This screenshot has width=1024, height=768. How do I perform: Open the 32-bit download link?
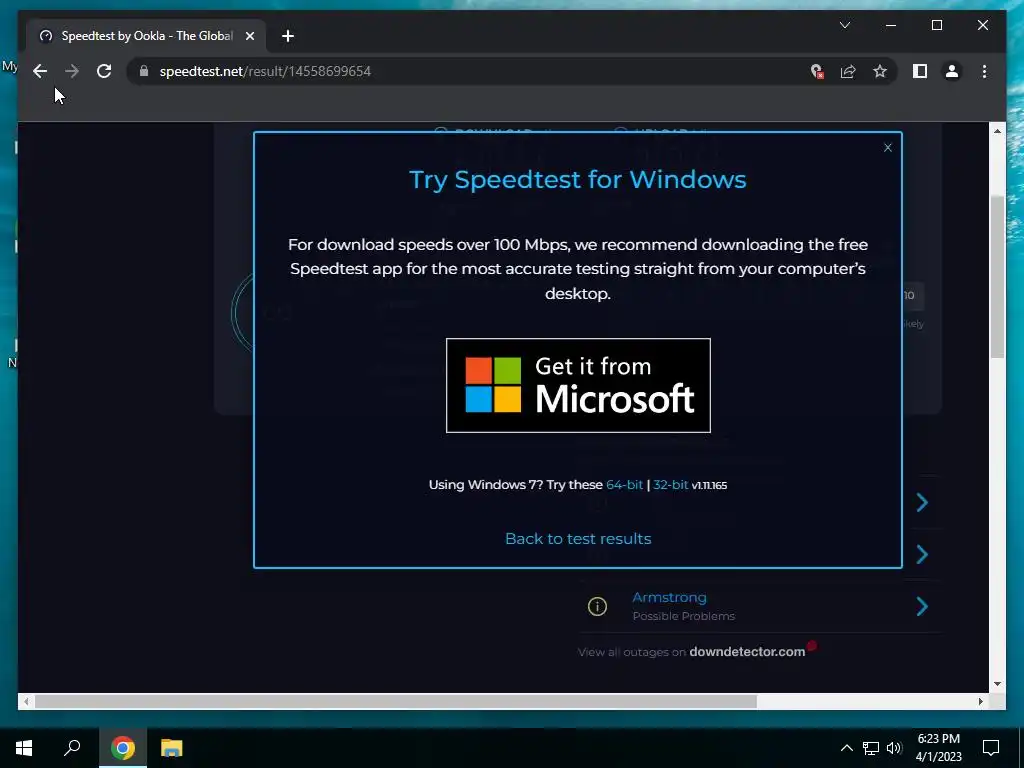click(x=671, y=485)
